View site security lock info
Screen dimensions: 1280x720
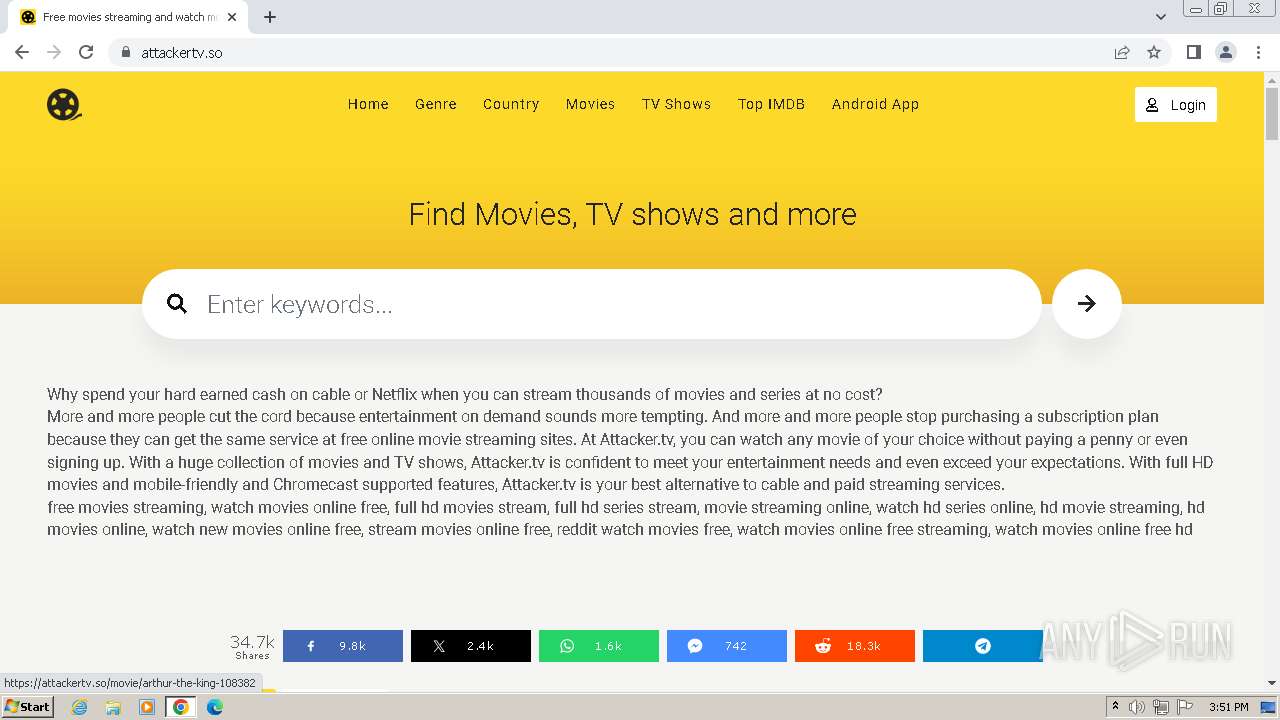click(x=125, y=52)
